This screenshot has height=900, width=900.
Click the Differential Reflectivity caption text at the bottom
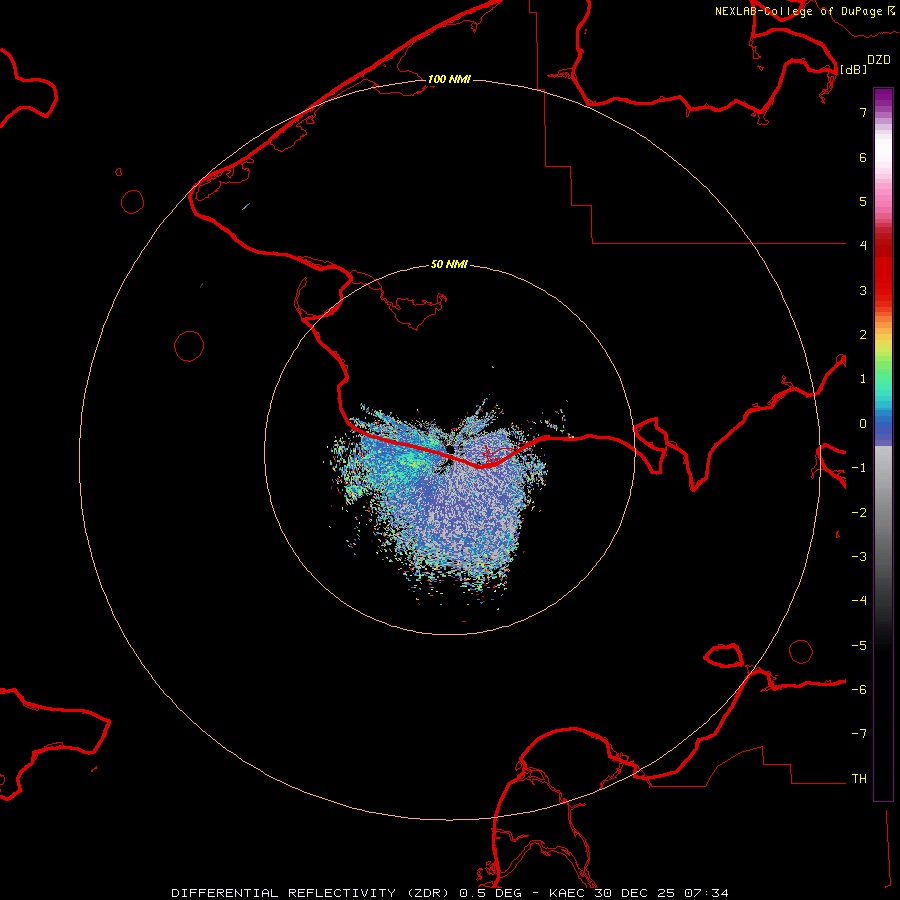click(450, 893)
